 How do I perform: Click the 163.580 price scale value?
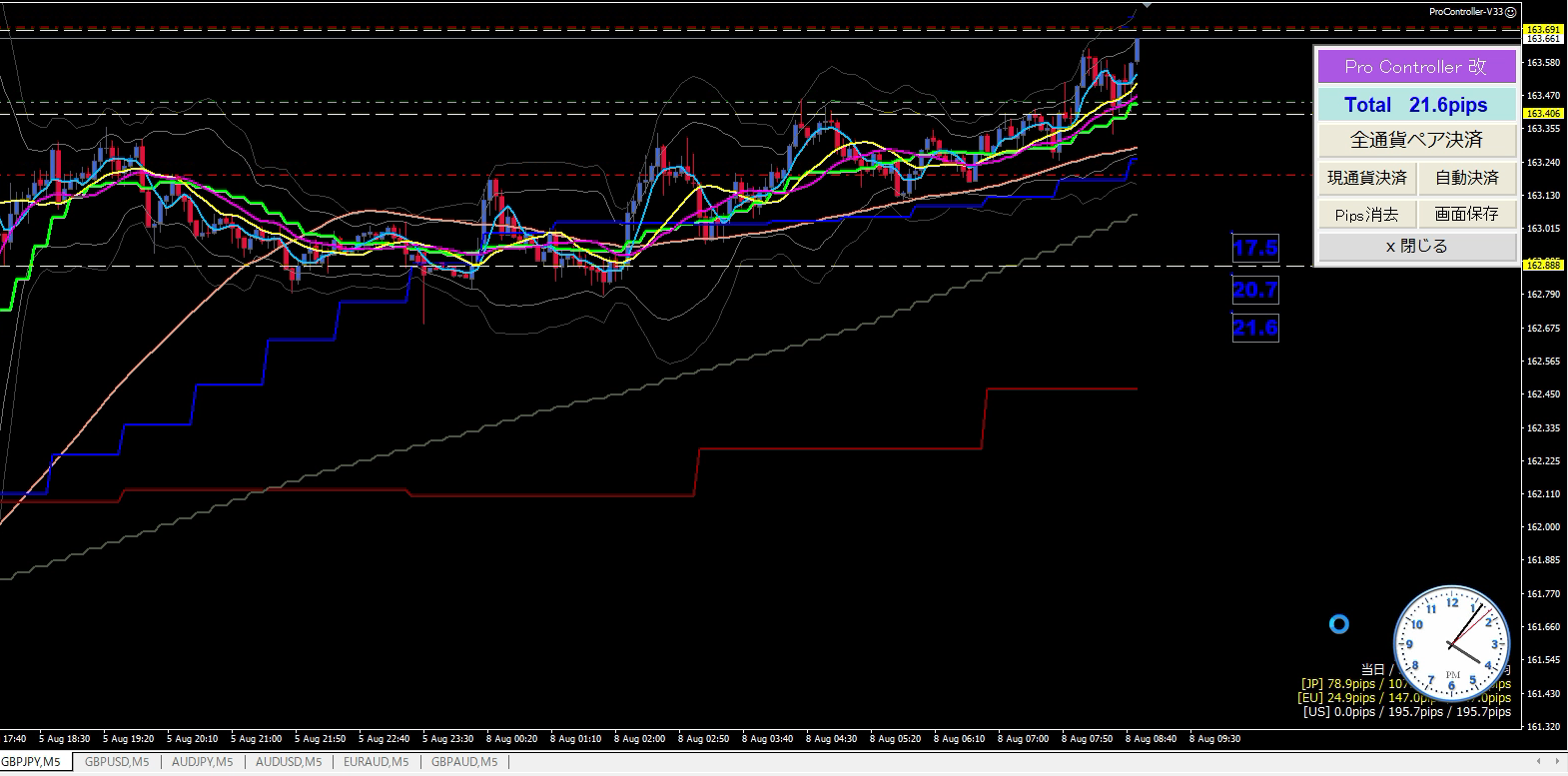1543,62
